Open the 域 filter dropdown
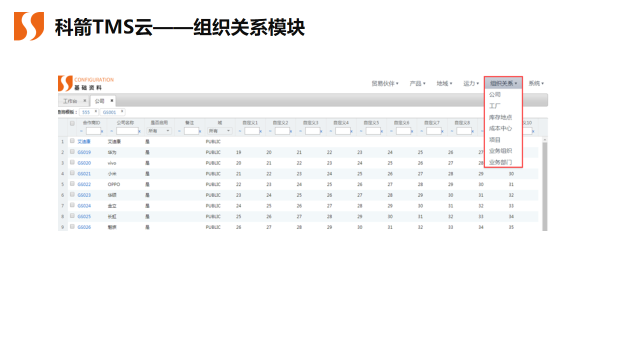Image resolution: width=640 pixels, height=360 pixels. pos(220,131)
